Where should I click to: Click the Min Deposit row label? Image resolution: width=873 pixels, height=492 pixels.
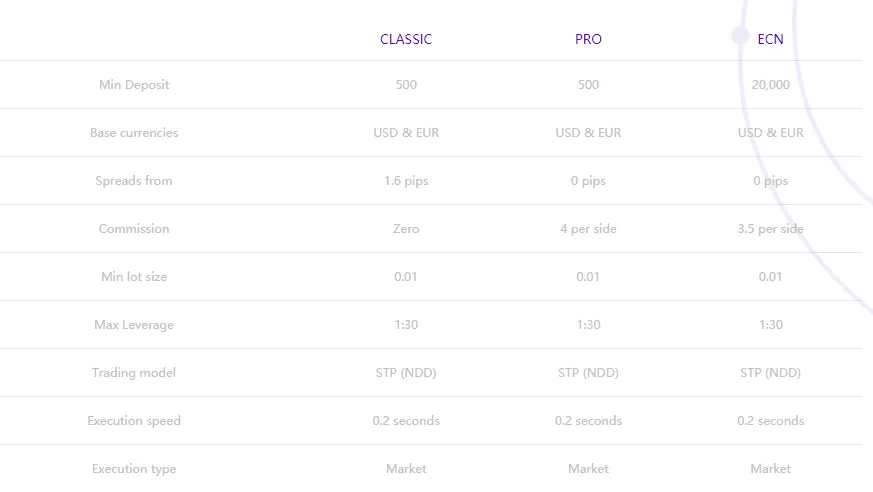point(134,85)
